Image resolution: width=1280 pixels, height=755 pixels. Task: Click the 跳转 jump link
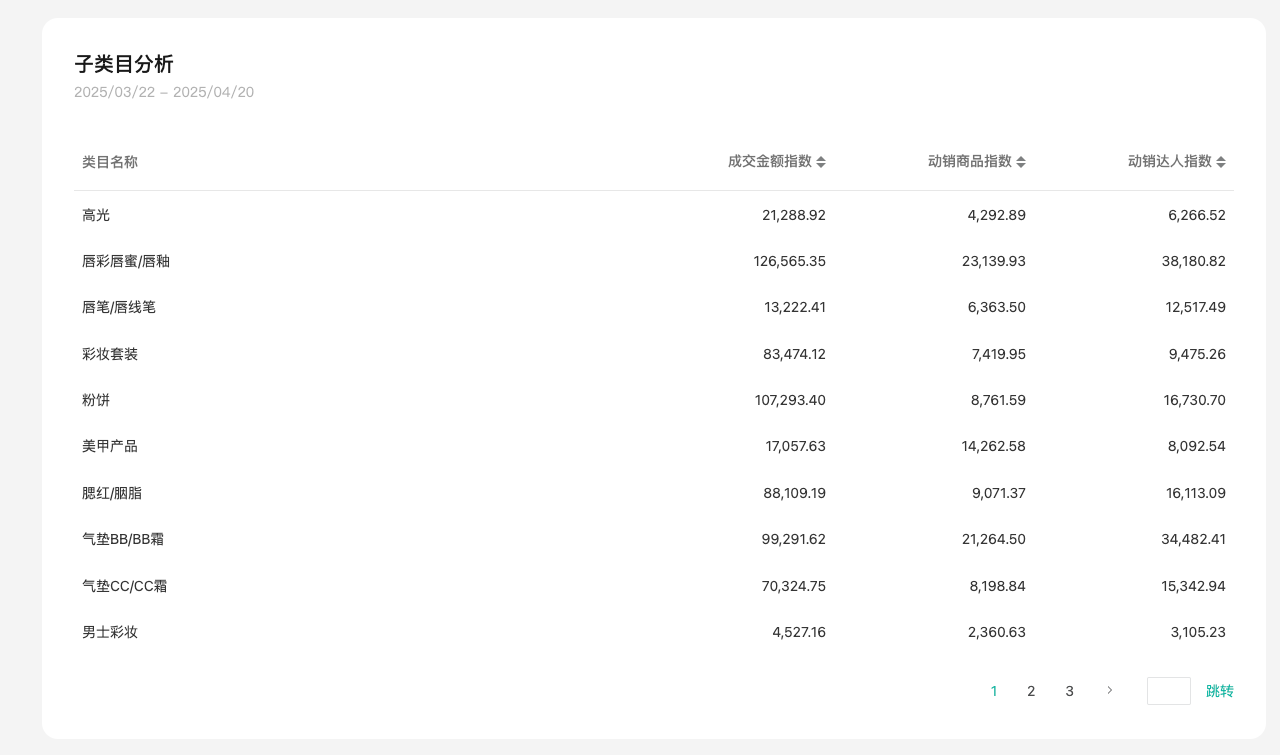pyautogui.click(x=1219, y=691)
